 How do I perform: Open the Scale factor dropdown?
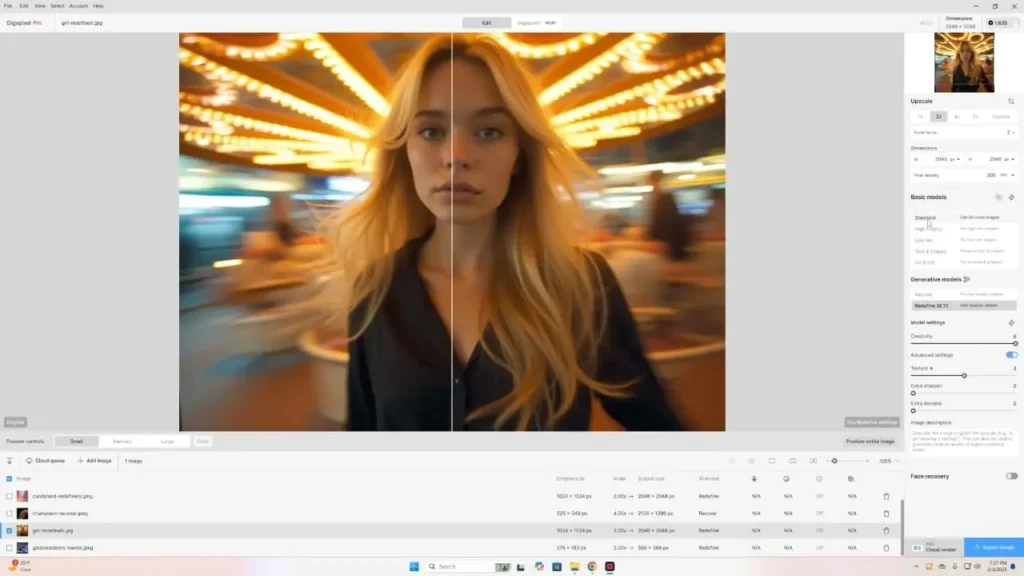[1009, 132]
